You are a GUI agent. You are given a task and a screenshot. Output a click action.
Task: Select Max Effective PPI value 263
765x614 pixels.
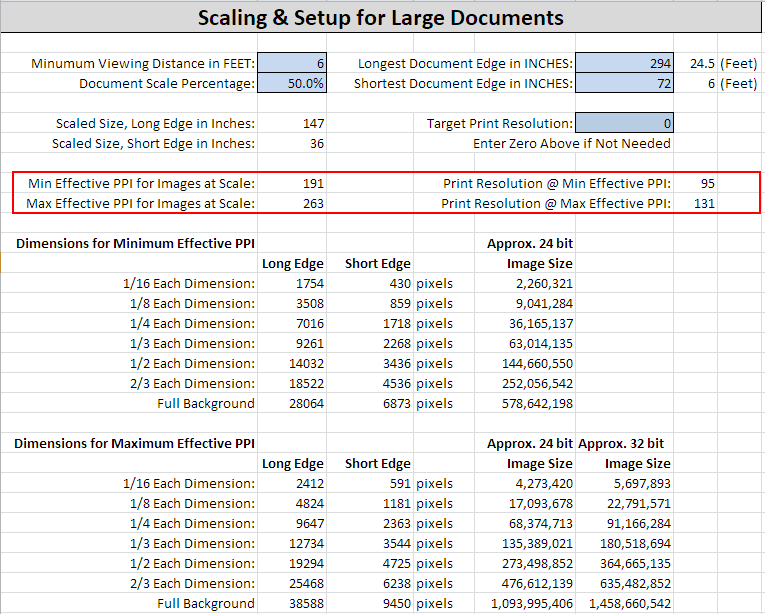[292, 203]
